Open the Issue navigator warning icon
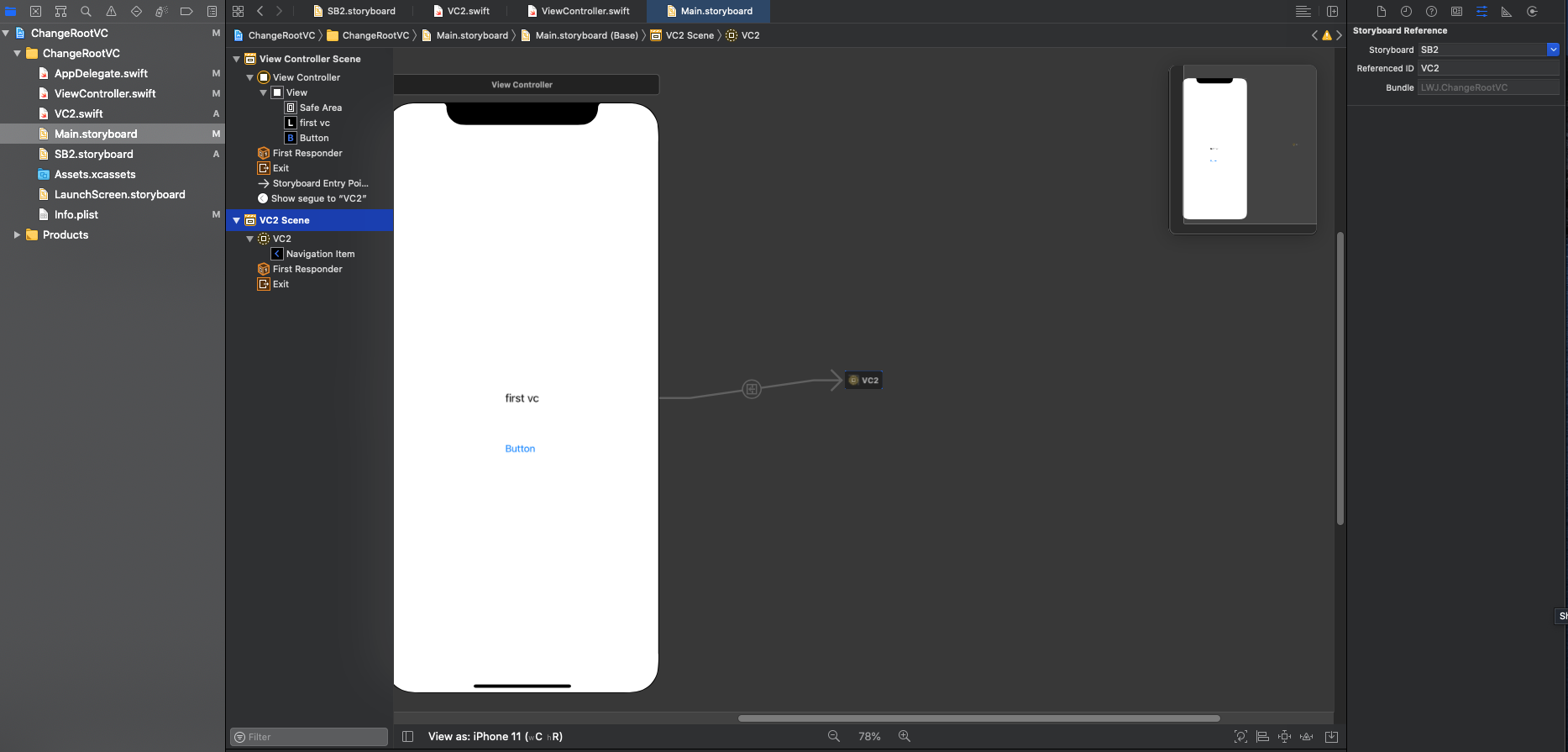Image resolution: width=1568 pixels, height=752 pixels. tap(111, 11)
